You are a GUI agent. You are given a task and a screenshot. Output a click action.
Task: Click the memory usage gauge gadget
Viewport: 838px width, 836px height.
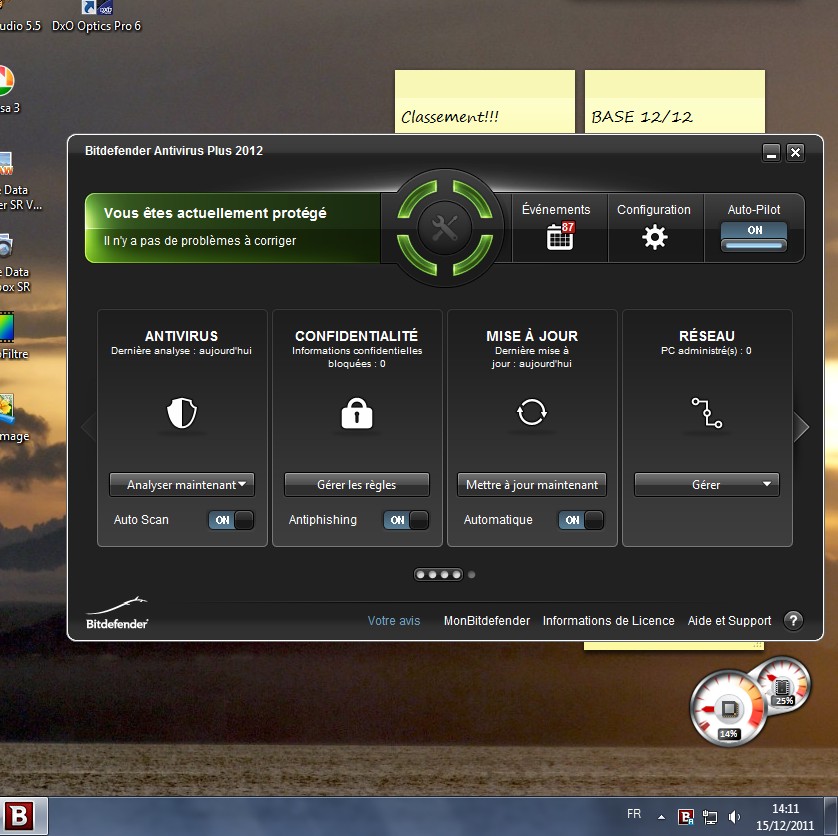click(785, 684)
